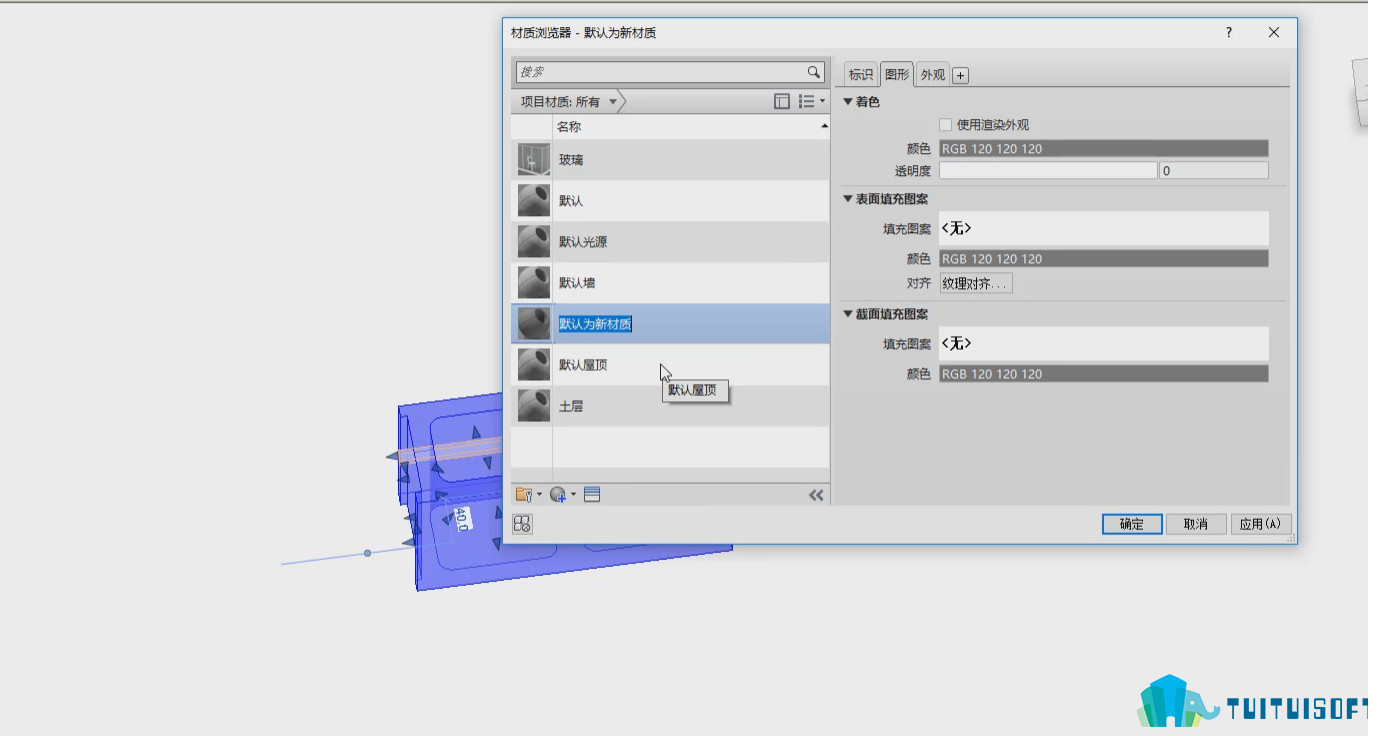Open the material library folder icon
This screenshot has width=1394, height=736.
pos(525,494)
